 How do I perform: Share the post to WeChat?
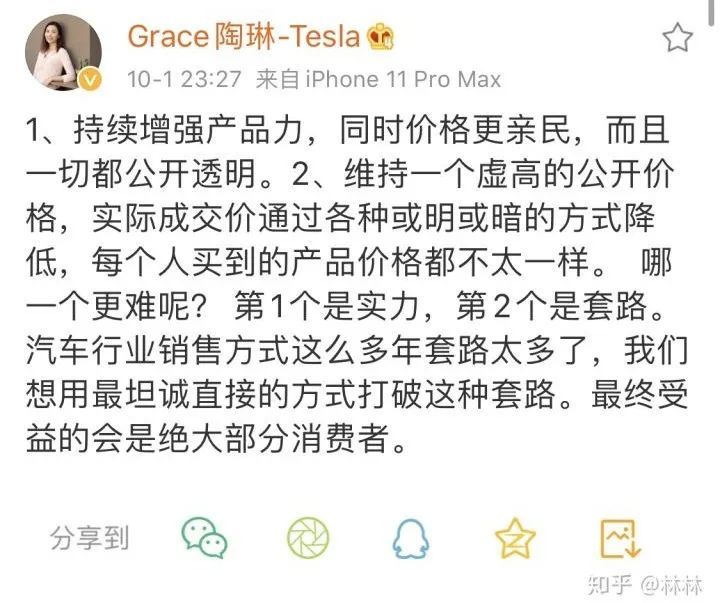point(204,538)
